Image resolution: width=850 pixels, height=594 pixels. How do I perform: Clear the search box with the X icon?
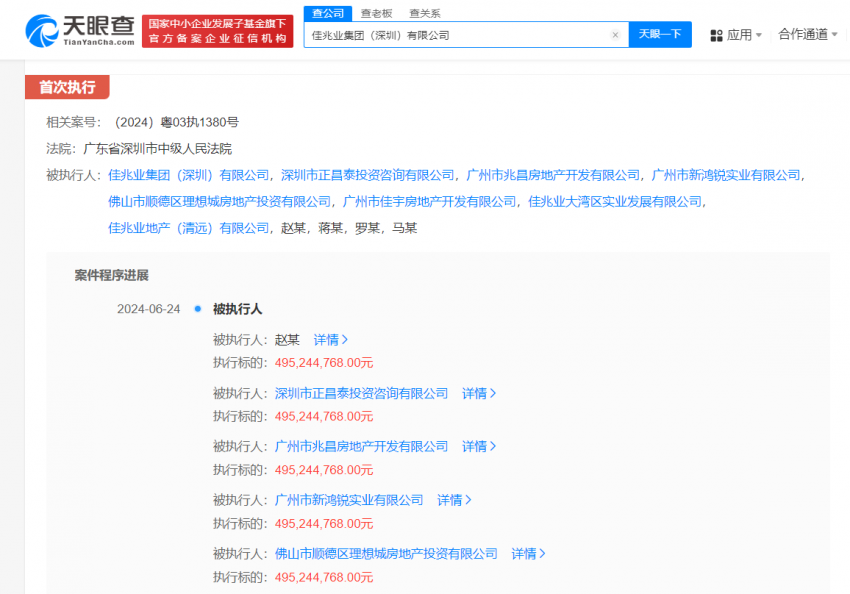point(615,35)
